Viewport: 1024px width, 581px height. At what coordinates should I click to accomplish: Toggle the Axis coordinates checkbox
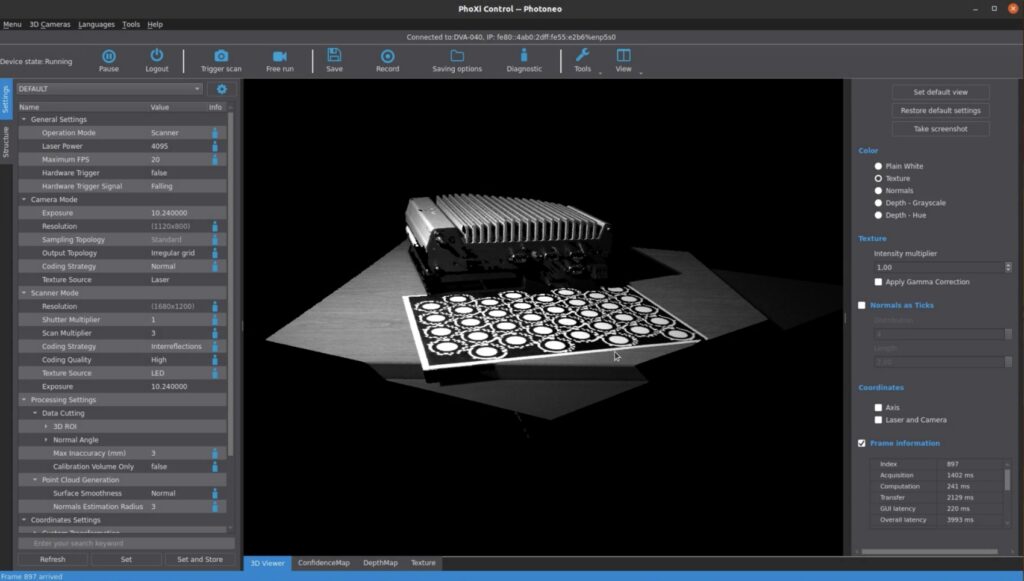tap(879, 408)
